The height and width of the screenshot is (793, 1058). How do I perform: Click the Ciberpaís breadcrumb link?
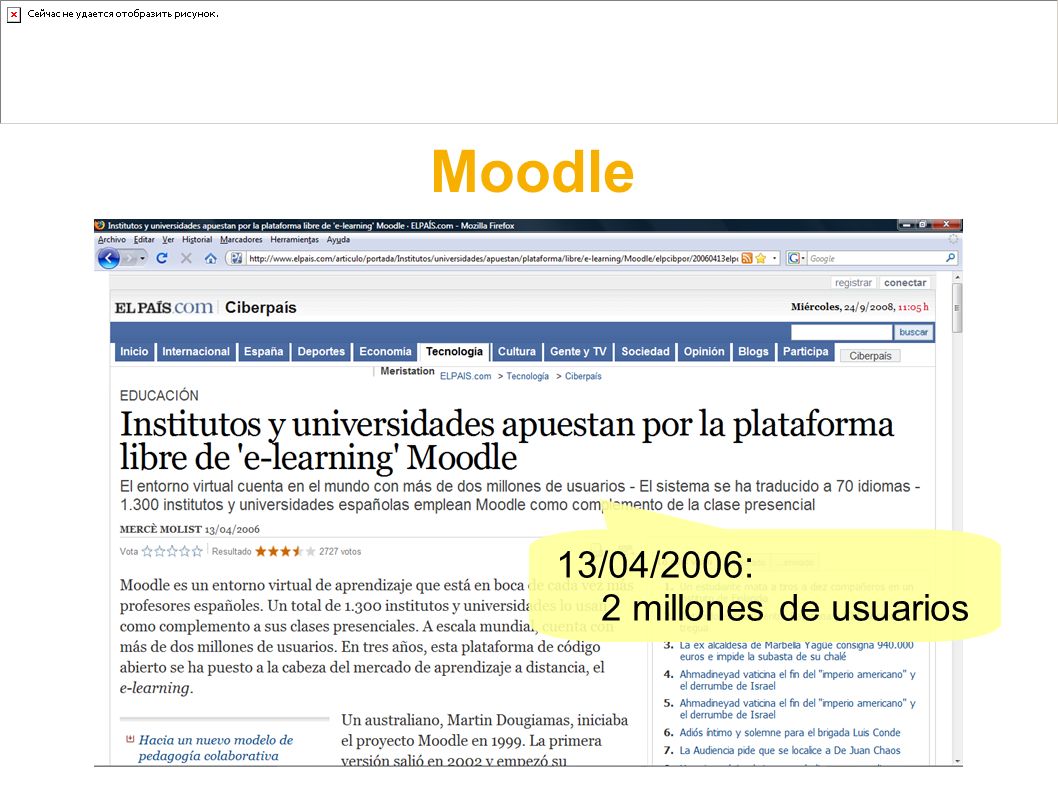(583, 376)
